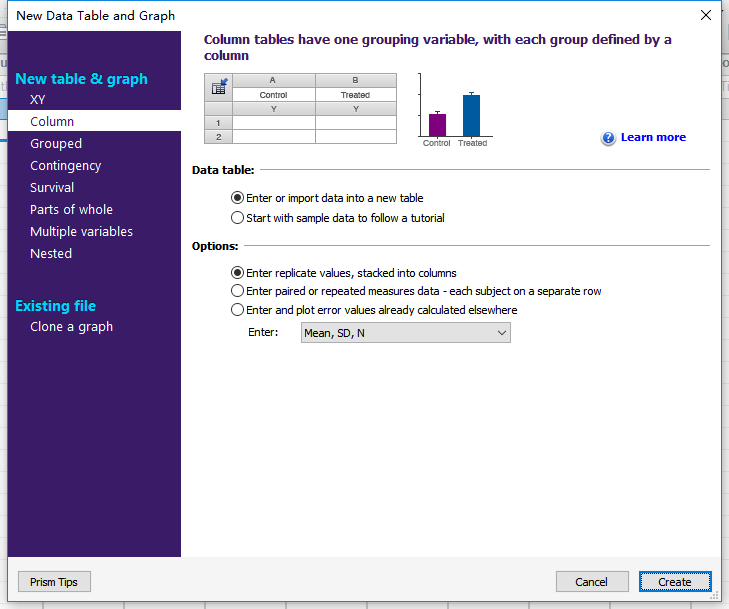This screenshot has width=729, height=609.
Task: Choose 'Enter and plot error values' option
Action: (374, 310)
